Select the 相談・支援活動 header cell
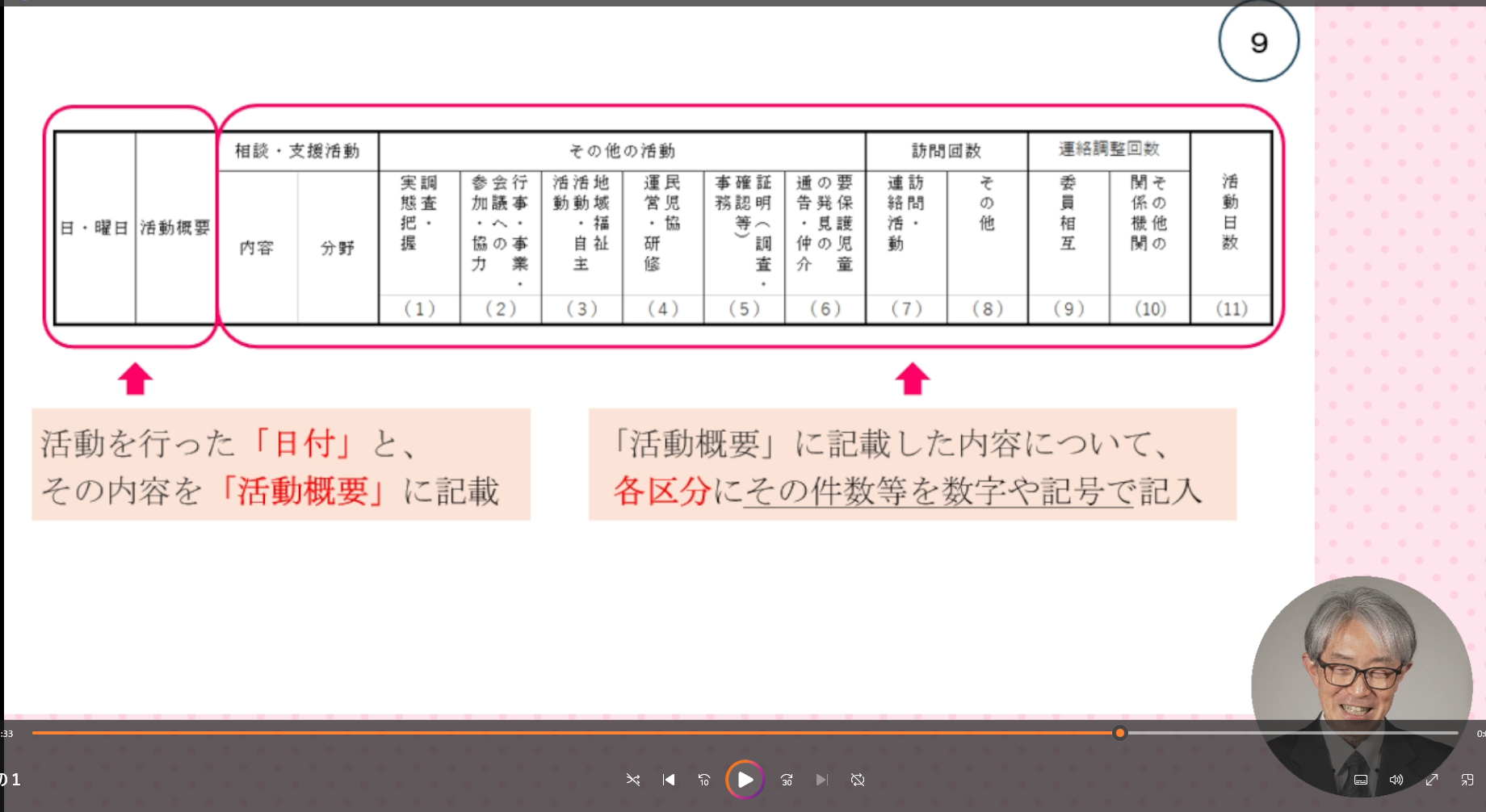 (297, 151)
